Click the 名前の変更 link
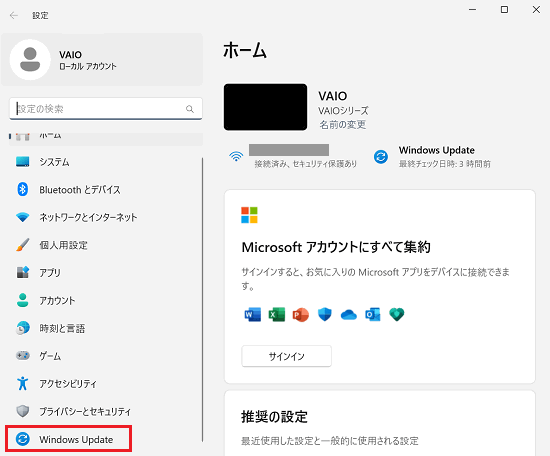Viewport: 550px width, 456px height. point(343,125)
